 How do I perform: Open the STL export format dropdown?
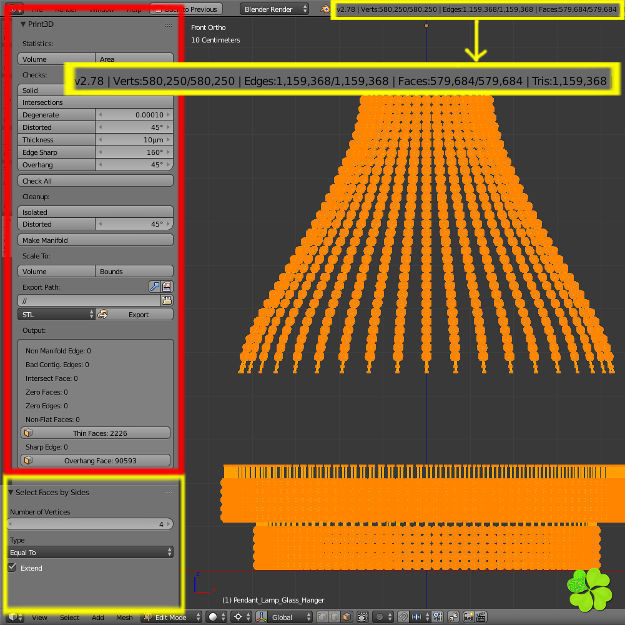(56, 314)
